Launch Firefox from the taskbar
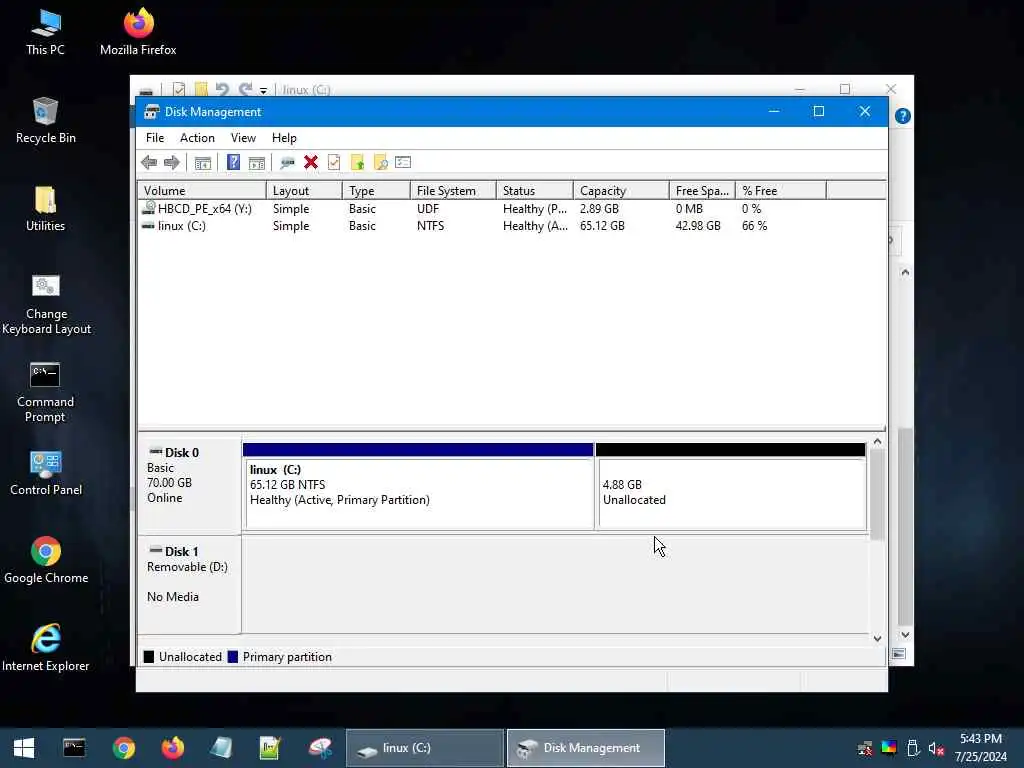This screenshot has height=768, width=1024. pos(172,748)
